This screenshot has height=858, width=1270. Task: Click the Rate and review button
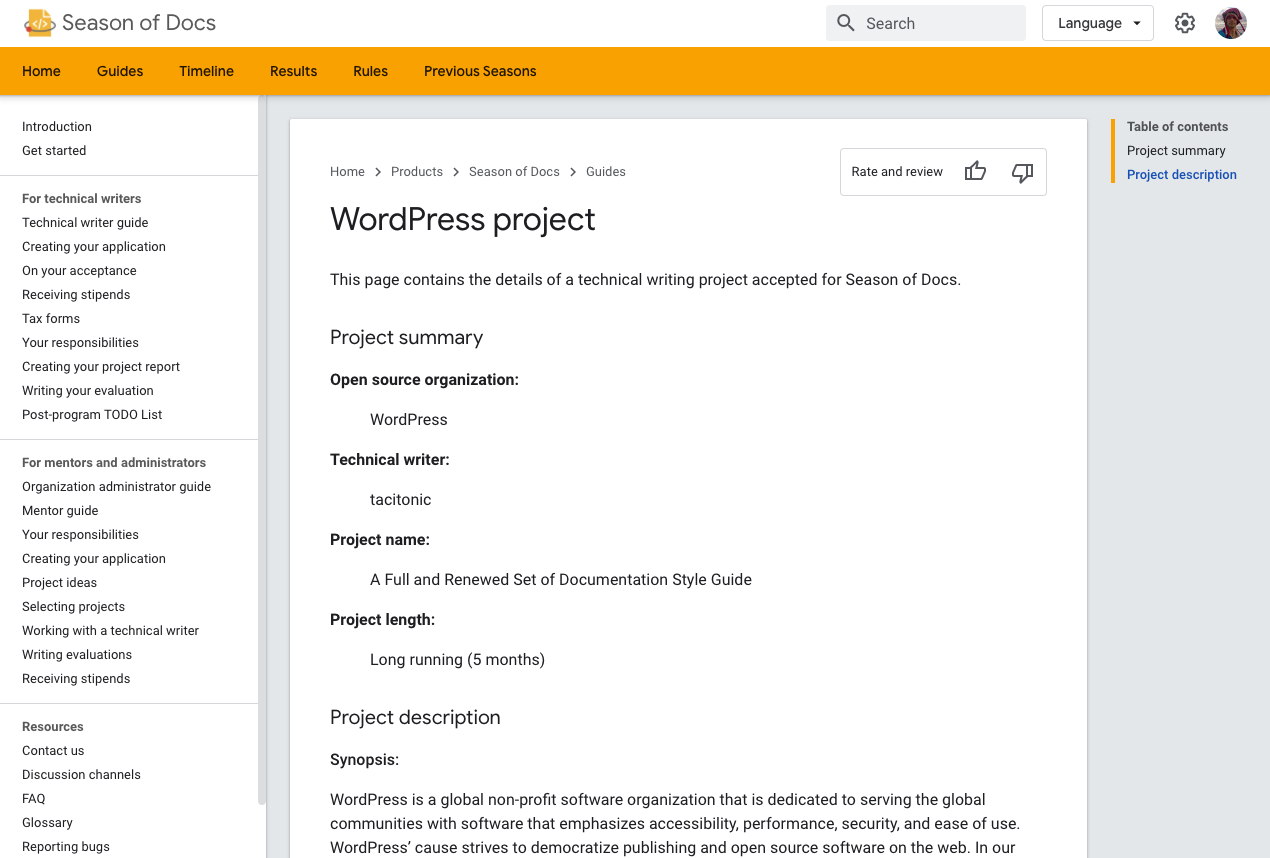click(896, 171)
